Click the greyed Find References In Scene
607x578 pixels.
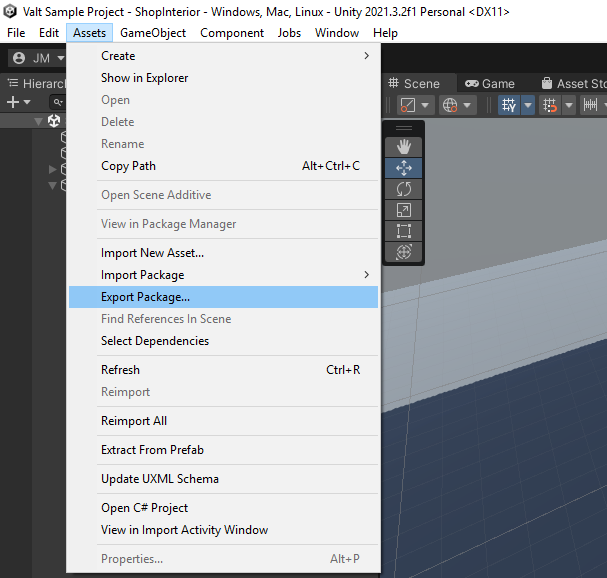point(223,319)
